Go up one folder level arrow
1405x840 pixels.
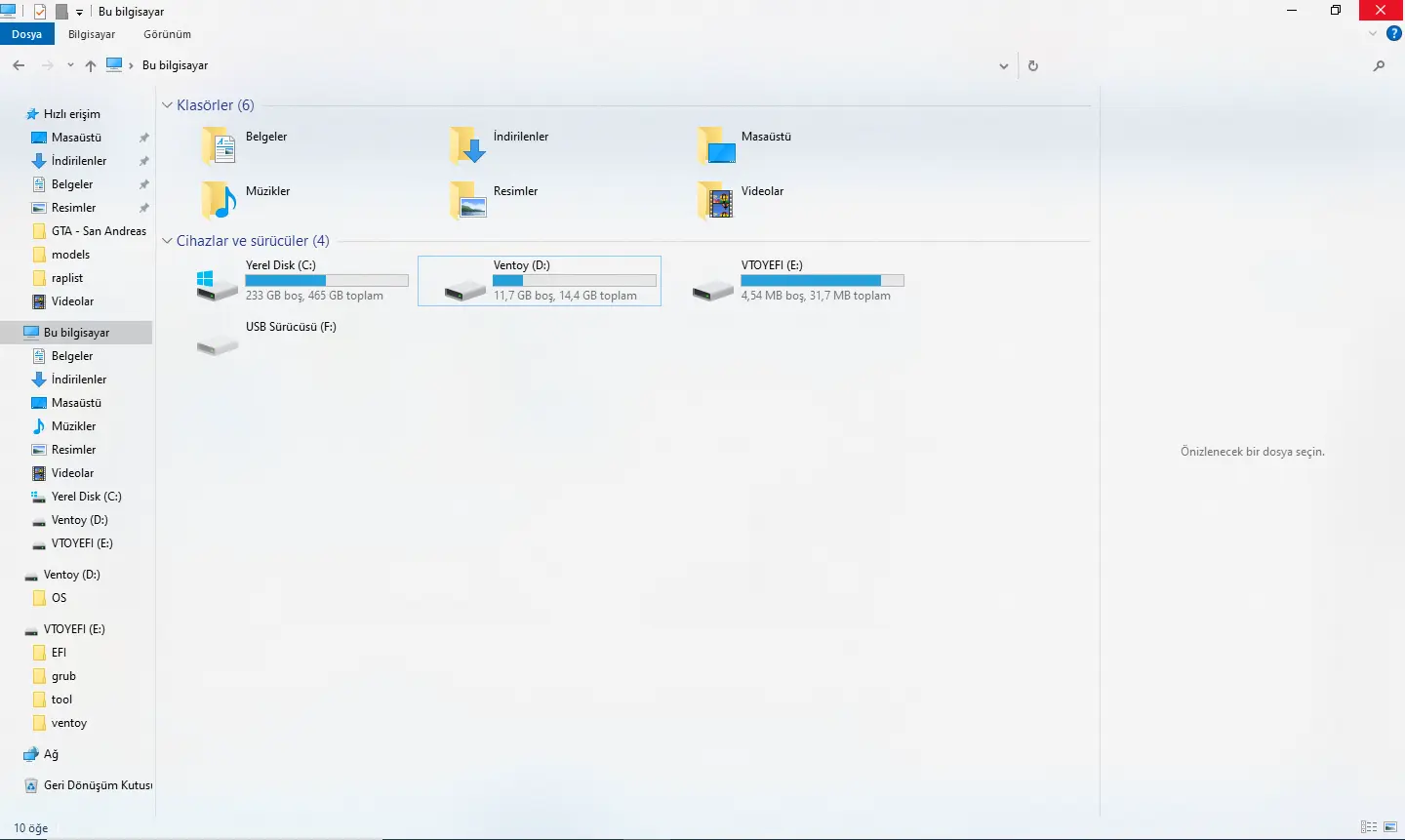[x=90, y=65]
